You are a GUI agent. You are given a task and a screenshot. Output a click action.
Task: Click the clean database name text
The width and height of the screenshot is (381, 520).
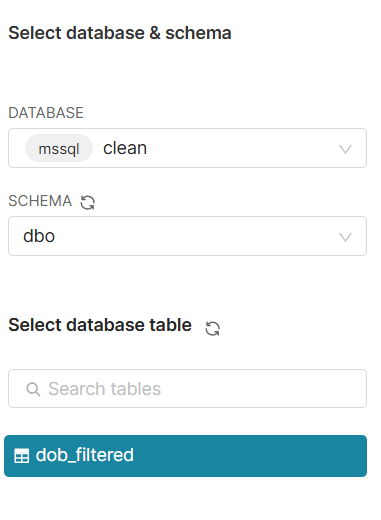[x=125, y=148]
